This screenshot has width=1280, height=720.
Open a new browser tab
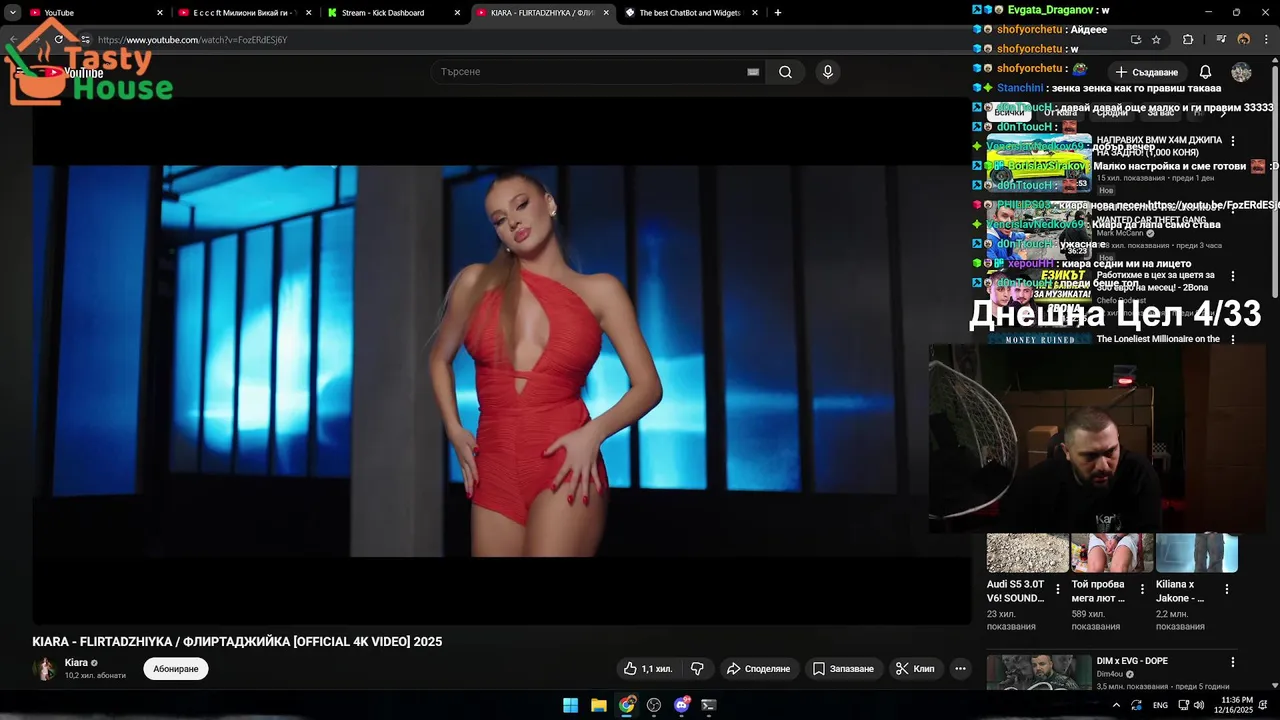(x=777, y=13)
